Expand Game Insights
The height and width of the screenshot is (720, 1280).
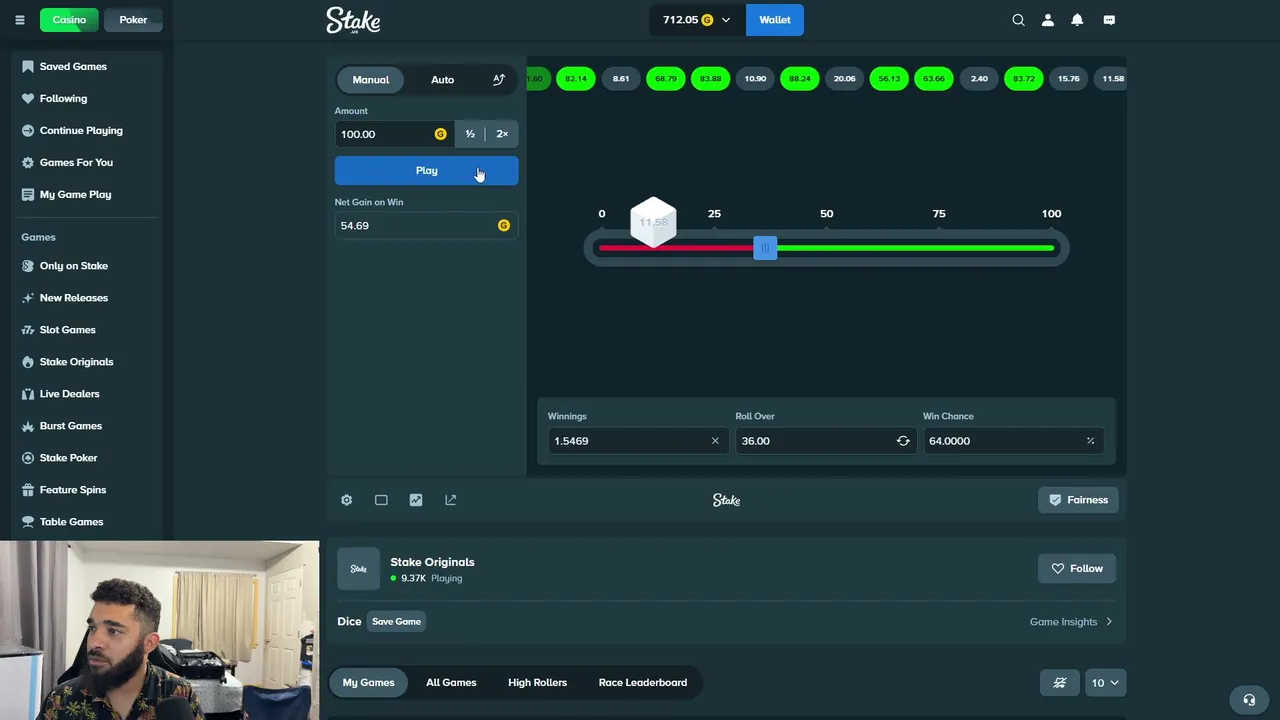1071,622
